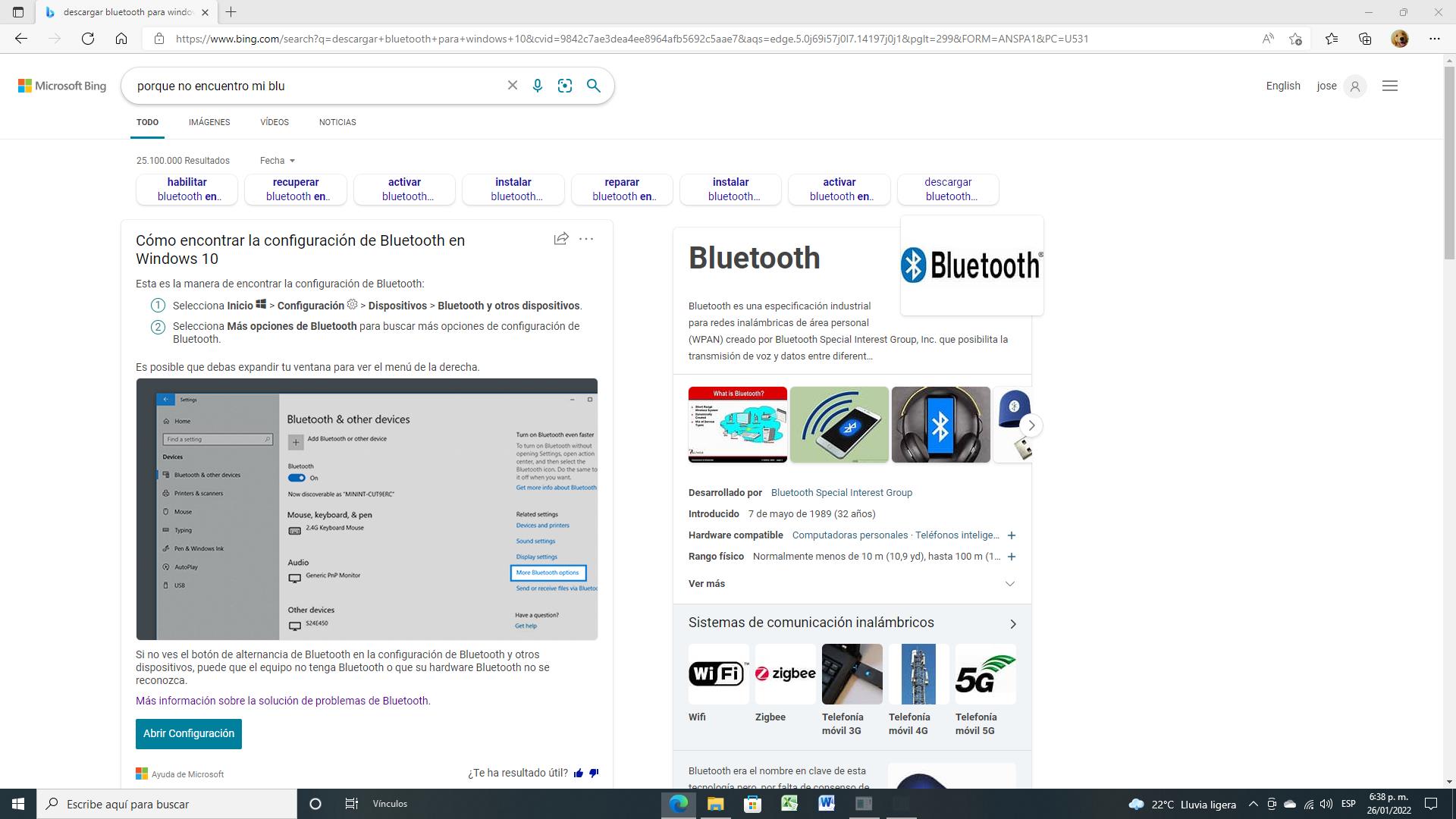
Task: Open the Fecha date filter dropdown
Action: coord(278,161)
